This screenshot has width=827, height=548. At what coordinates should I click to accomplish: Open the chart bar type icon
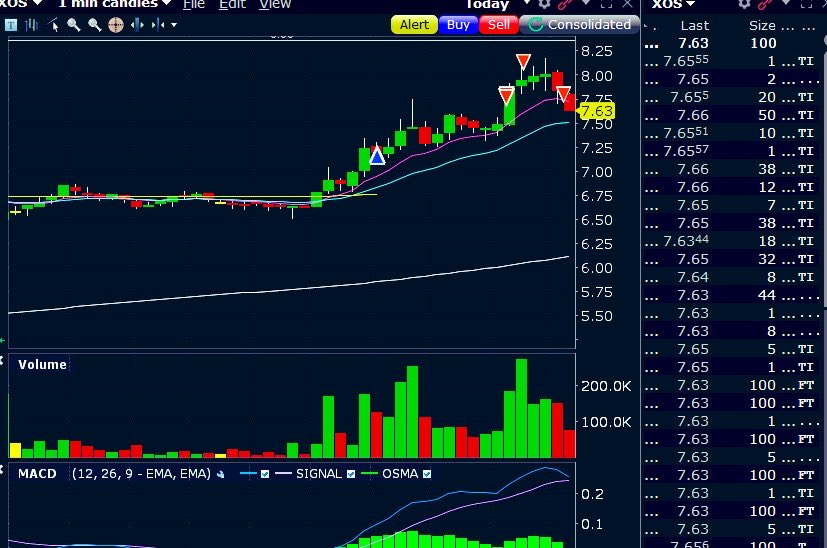32,25
